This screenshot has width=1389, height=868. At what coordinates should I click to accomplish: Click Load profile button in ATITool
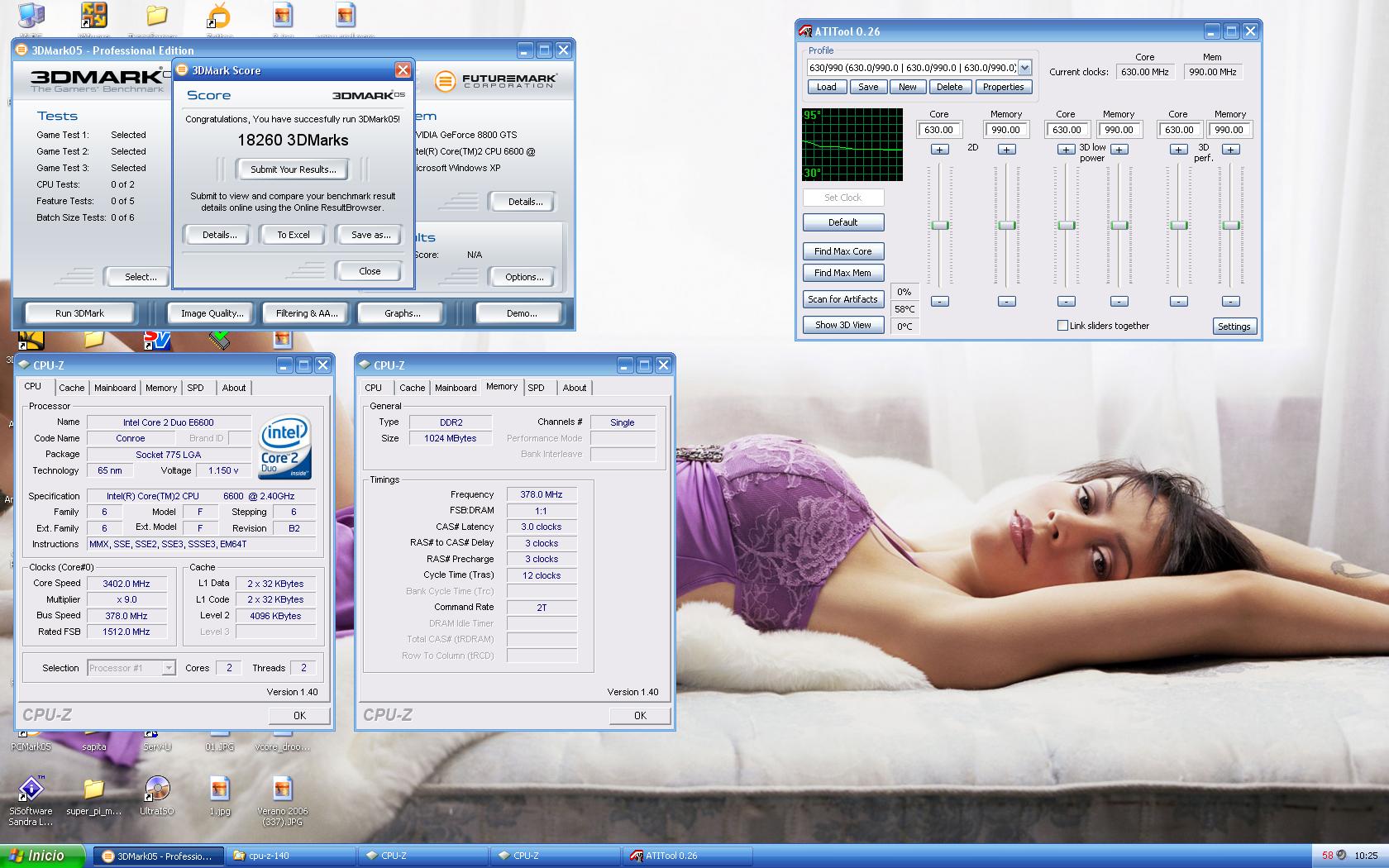tap(827, 87)
